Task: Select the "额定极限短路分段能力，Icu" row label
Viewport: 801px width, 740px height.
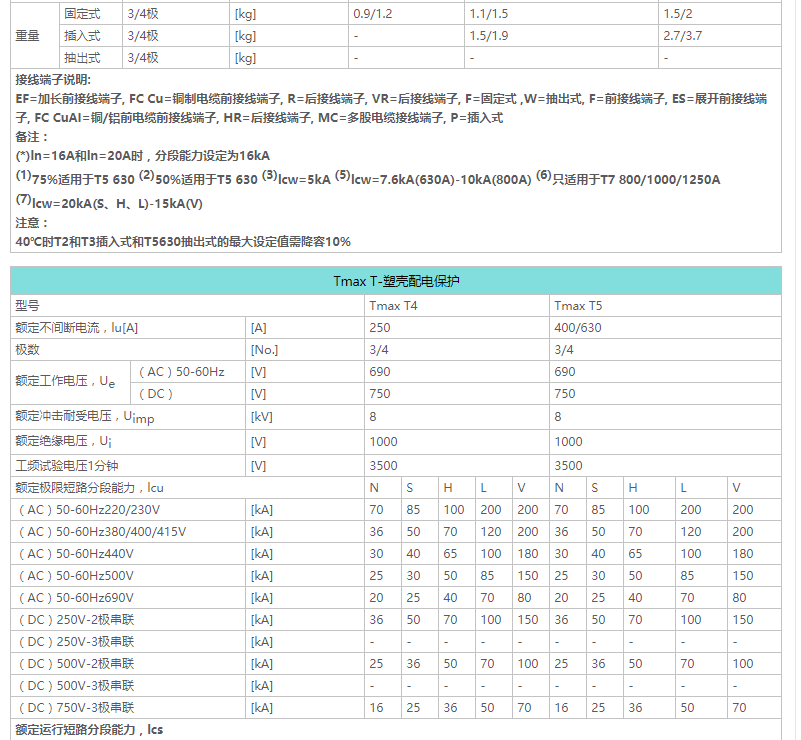Action: (x=89, y=488)
